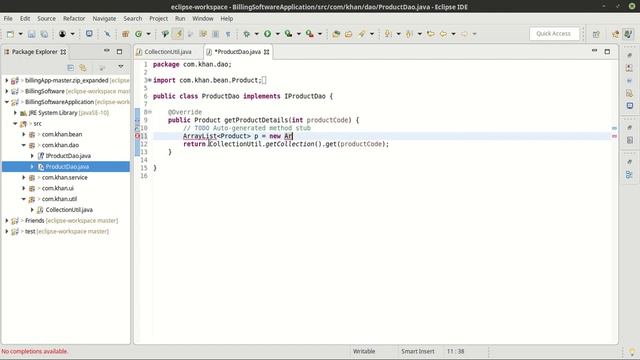The width and height of the screenshot is (640, 360).
Task: Click the Coverage run toolbar icon
Action: pos(289,34)
